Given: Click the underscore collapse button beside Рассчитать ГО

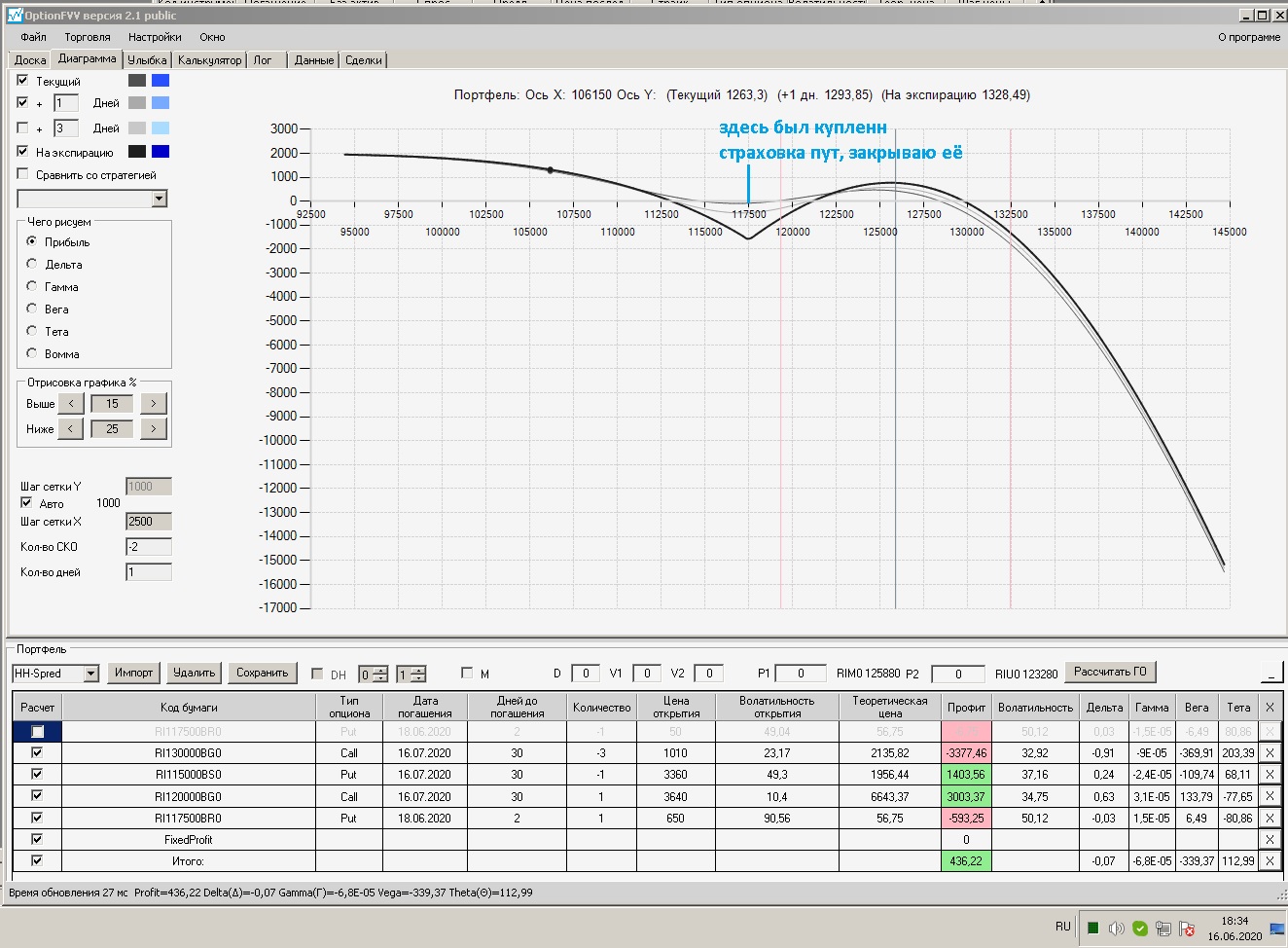Looking at the screenshot, I should (x=1271, y=673).
